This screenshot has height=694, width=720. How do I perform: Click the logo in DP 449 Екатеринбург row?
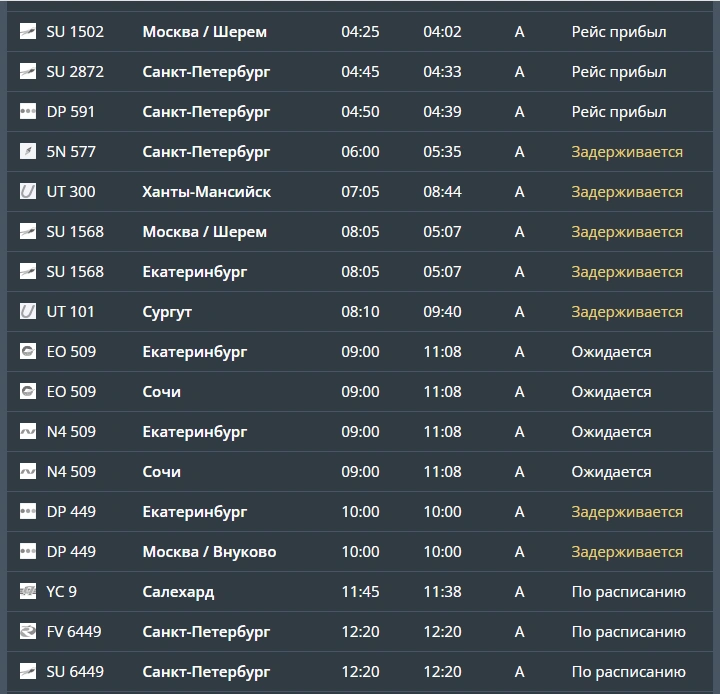point(28,511)
